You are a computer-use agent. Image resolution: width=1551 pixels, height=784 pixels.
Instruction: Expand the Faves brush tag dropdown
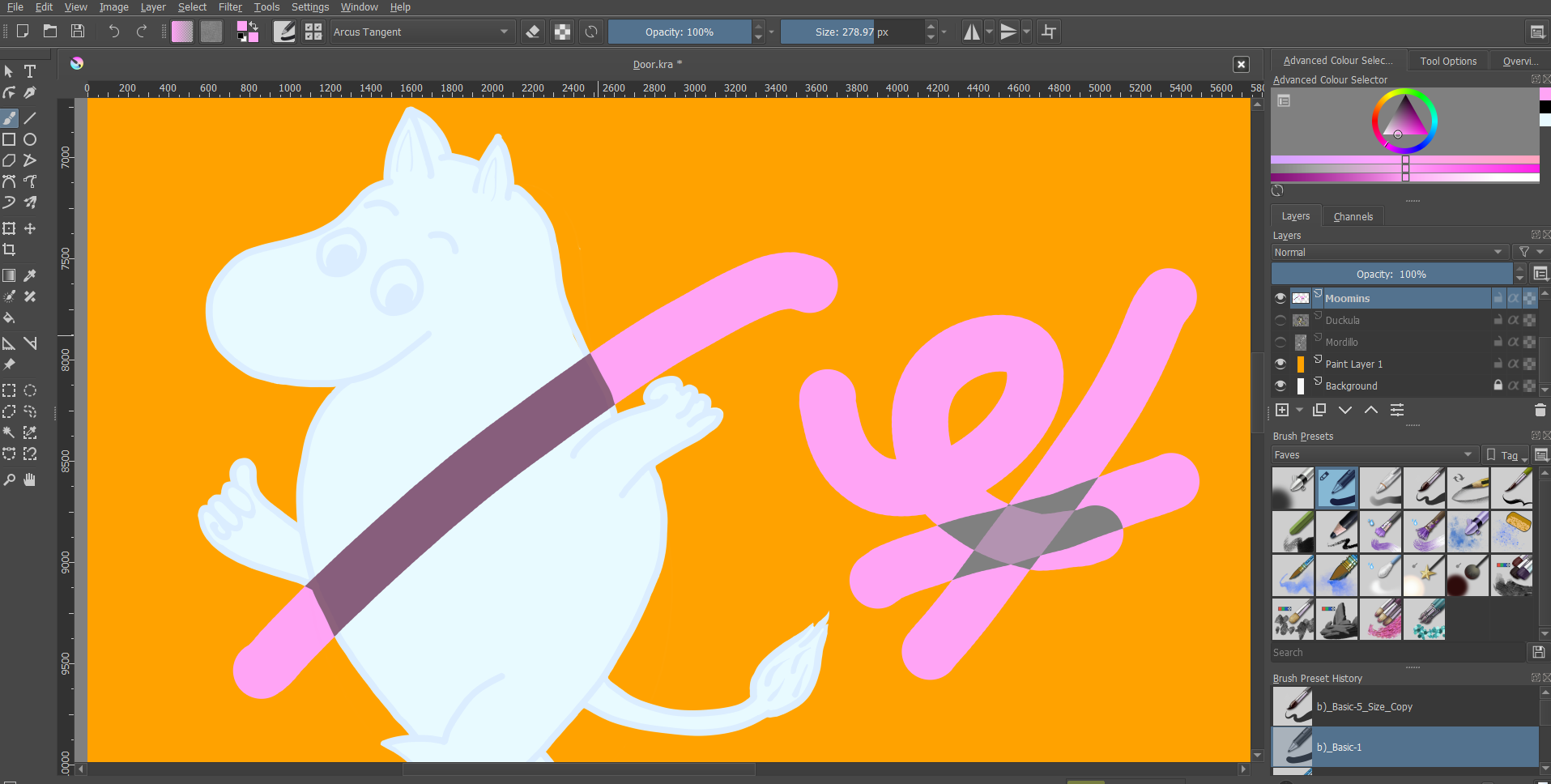(x=1374, y=455)
